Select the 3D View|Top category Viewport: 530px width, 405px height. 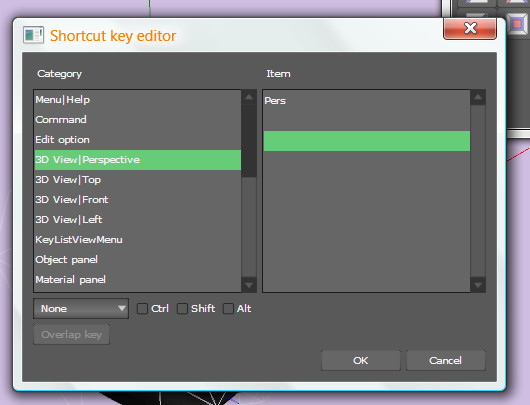138,180
